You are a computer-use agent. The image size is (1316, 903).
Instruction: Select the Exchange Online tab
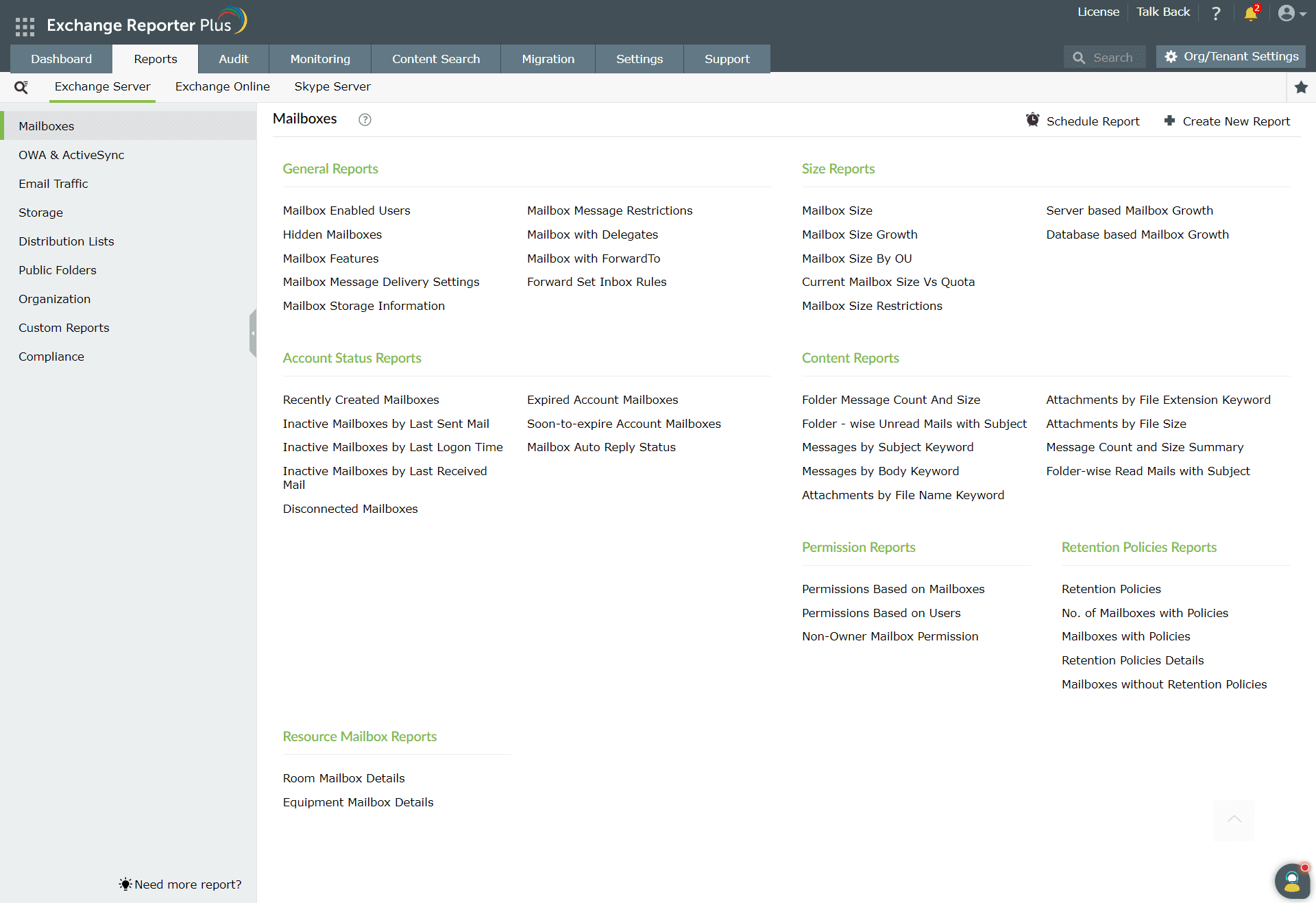tap(223, 86)
